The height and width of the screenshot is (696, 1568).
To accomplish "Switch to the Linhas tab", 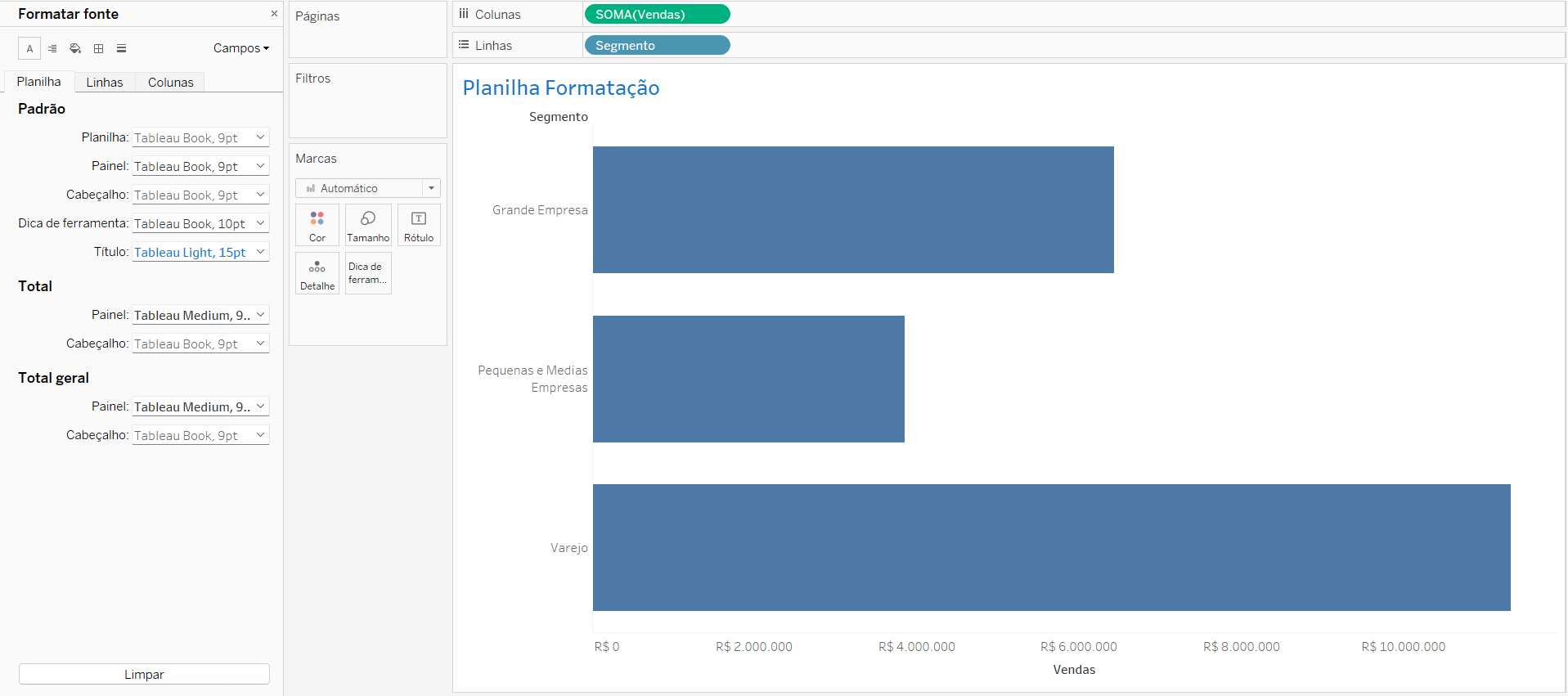I will tap(105, 82).
